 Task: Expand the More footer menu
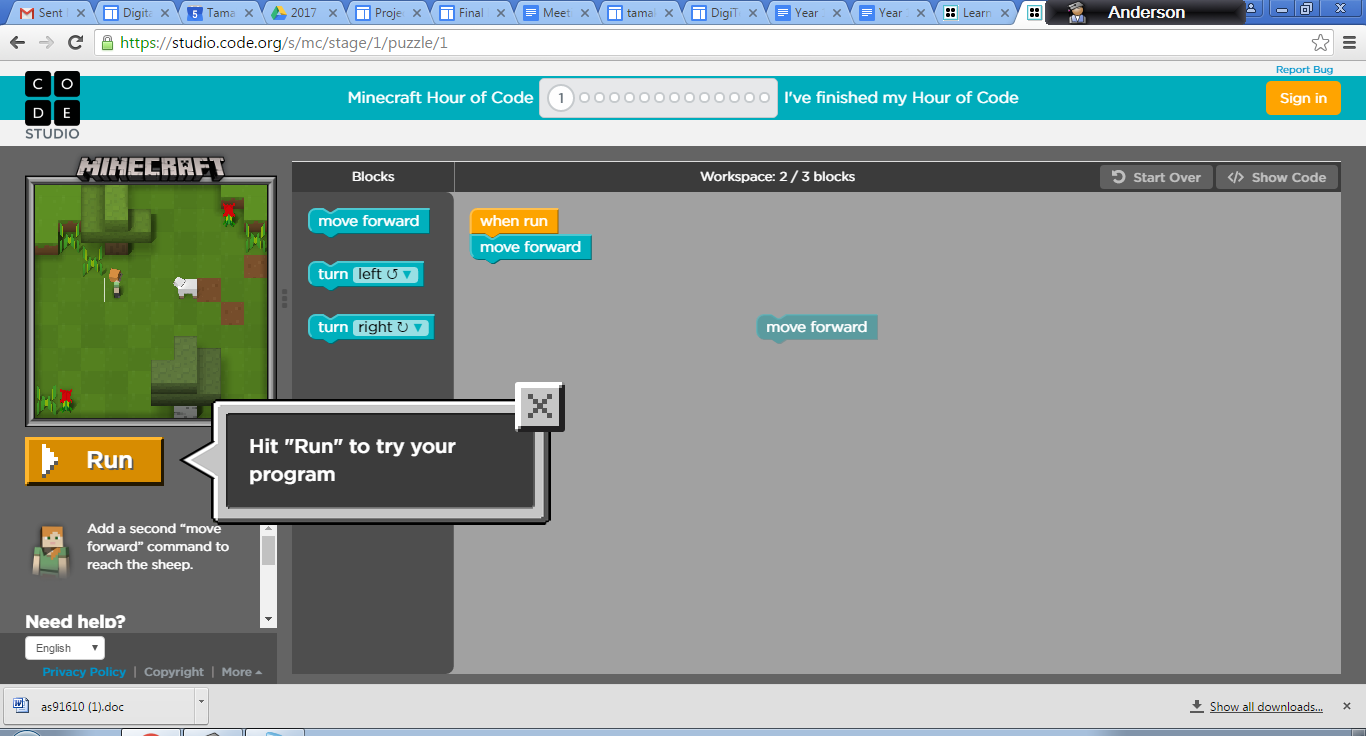click(242, 672)
